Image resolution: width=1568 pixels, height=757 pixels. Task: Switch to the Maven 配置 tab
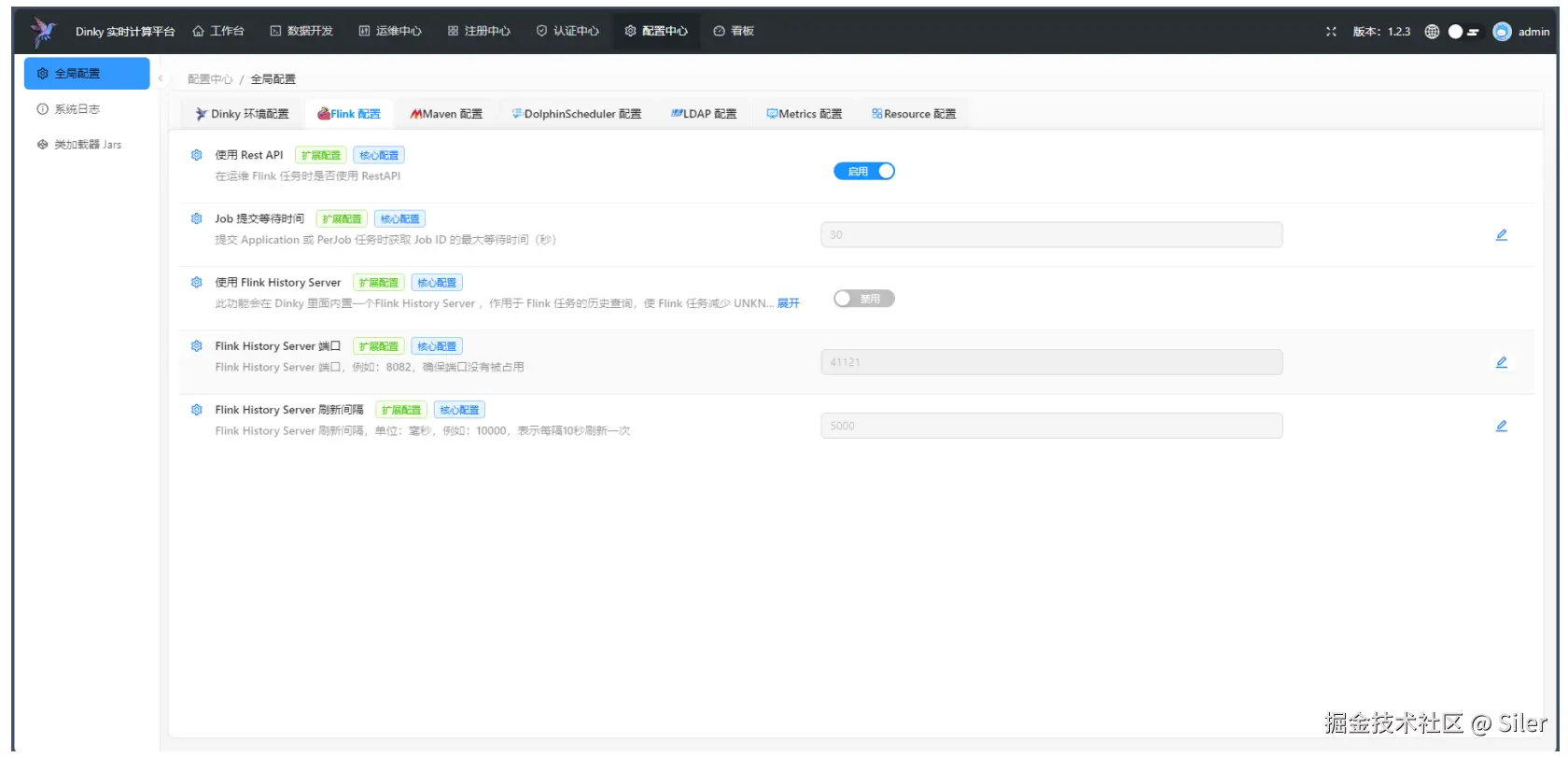coord(446,114)
